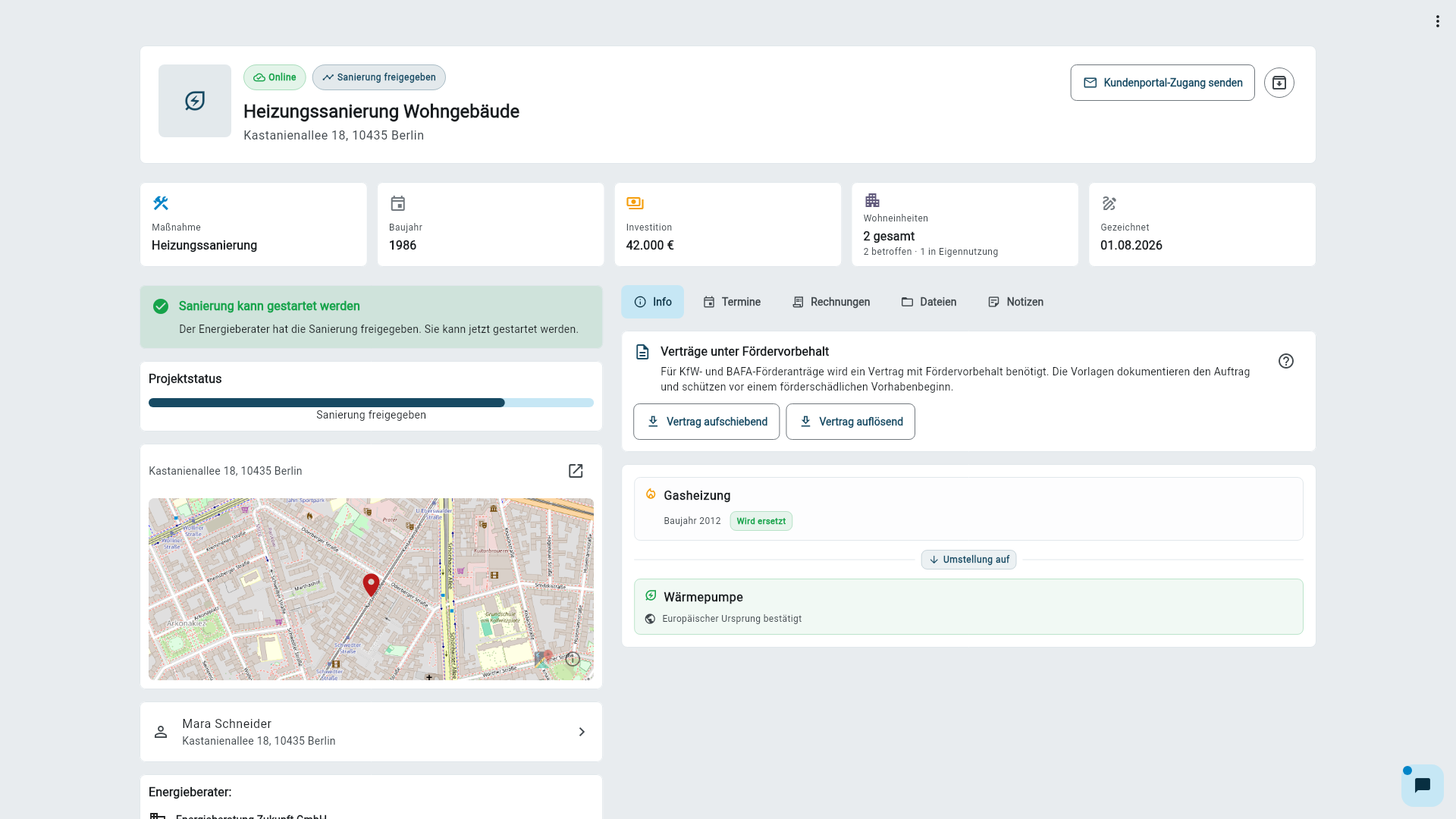This screenshot has height=819, width=1456.
Task: Download Vertrag auflösend
Action: pos(850,422)
